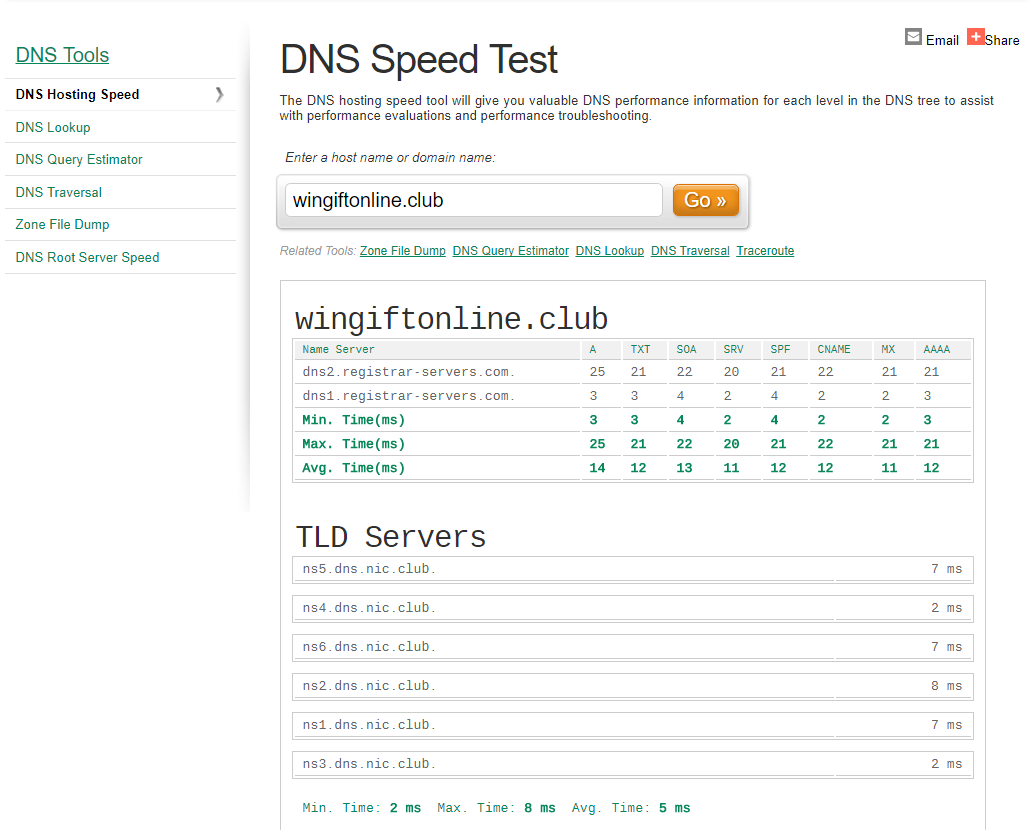Click the DNS Speed Test page title

[x=419, y=59]
